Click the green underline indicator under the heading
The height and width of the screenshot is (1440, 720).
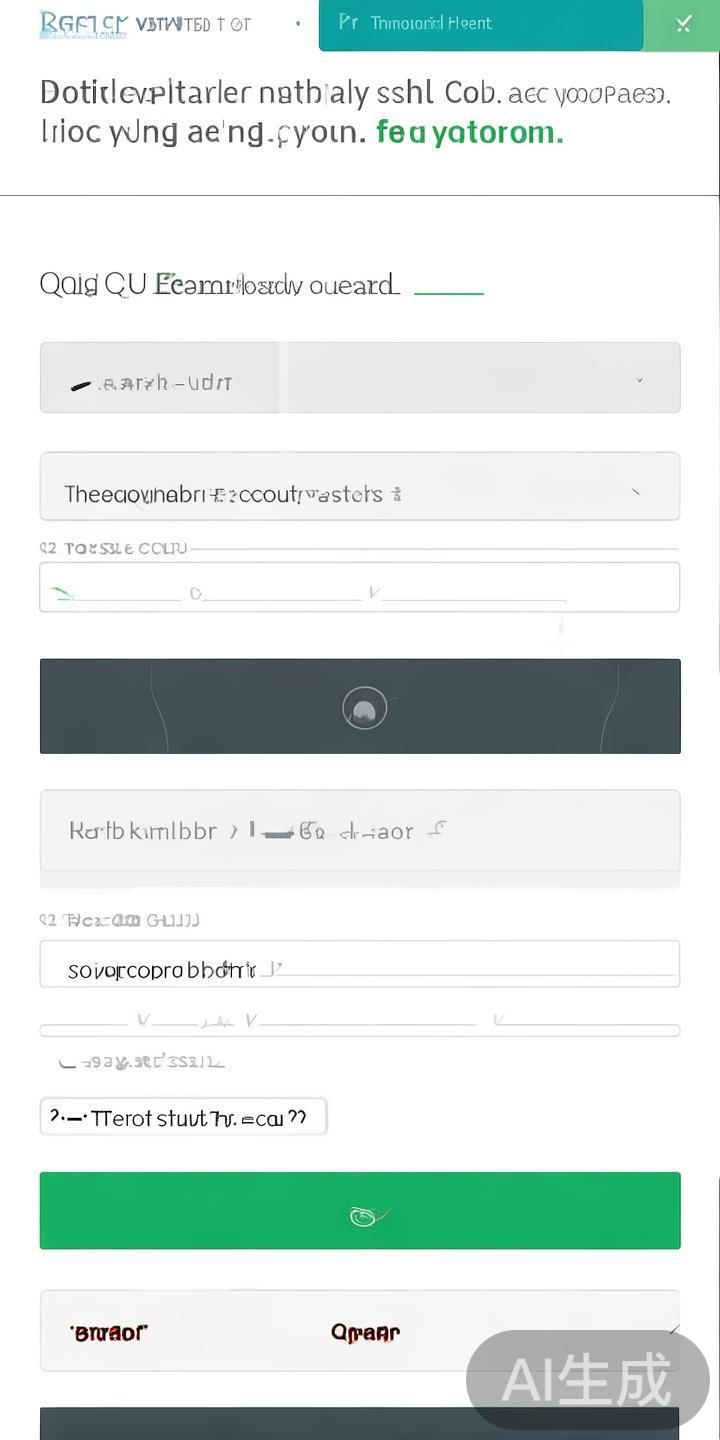pos(449,293)
